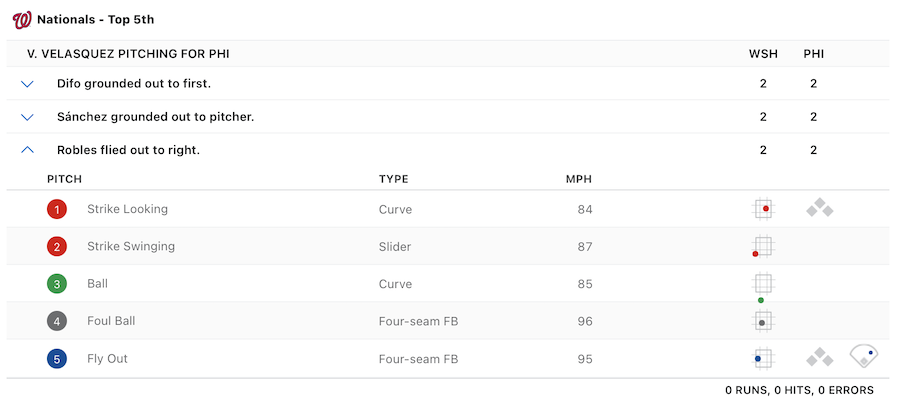Click pitch 4 gray number badge

tap(58, 322)
